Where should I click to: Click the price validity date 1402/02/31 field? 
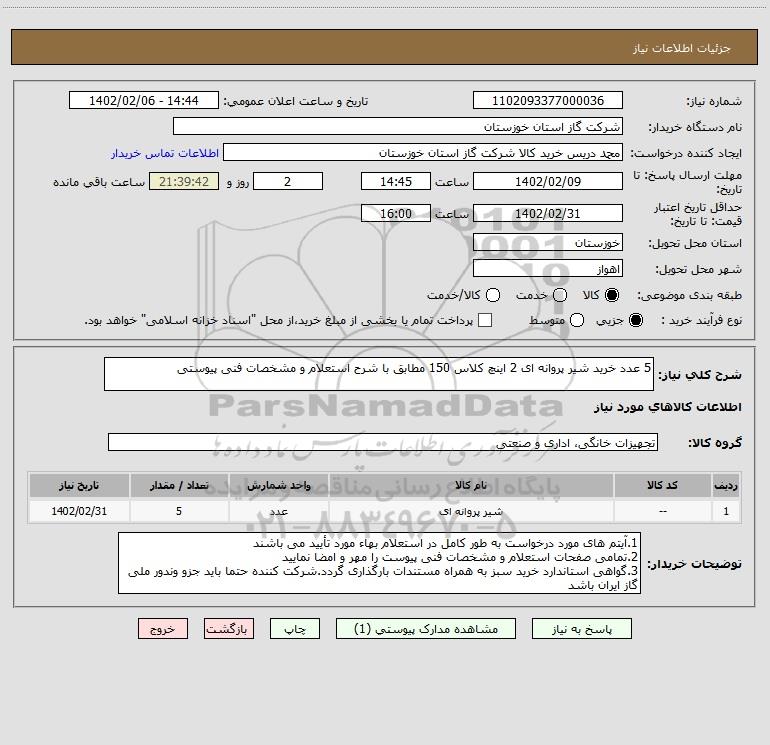pyautogui.click(x=548, y=213)
